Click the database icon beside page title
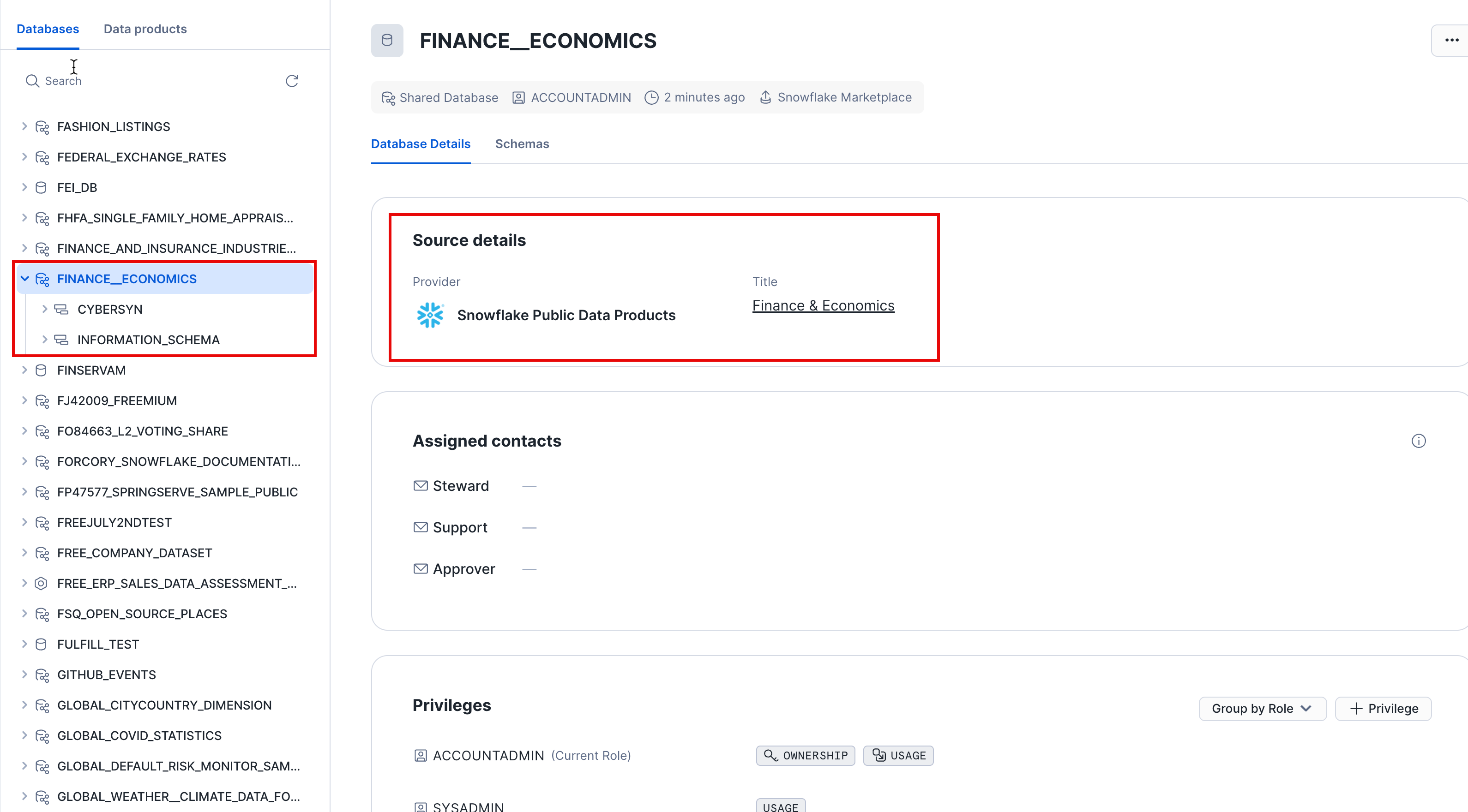Screen dimensions: 1468x812 [387, 40]
